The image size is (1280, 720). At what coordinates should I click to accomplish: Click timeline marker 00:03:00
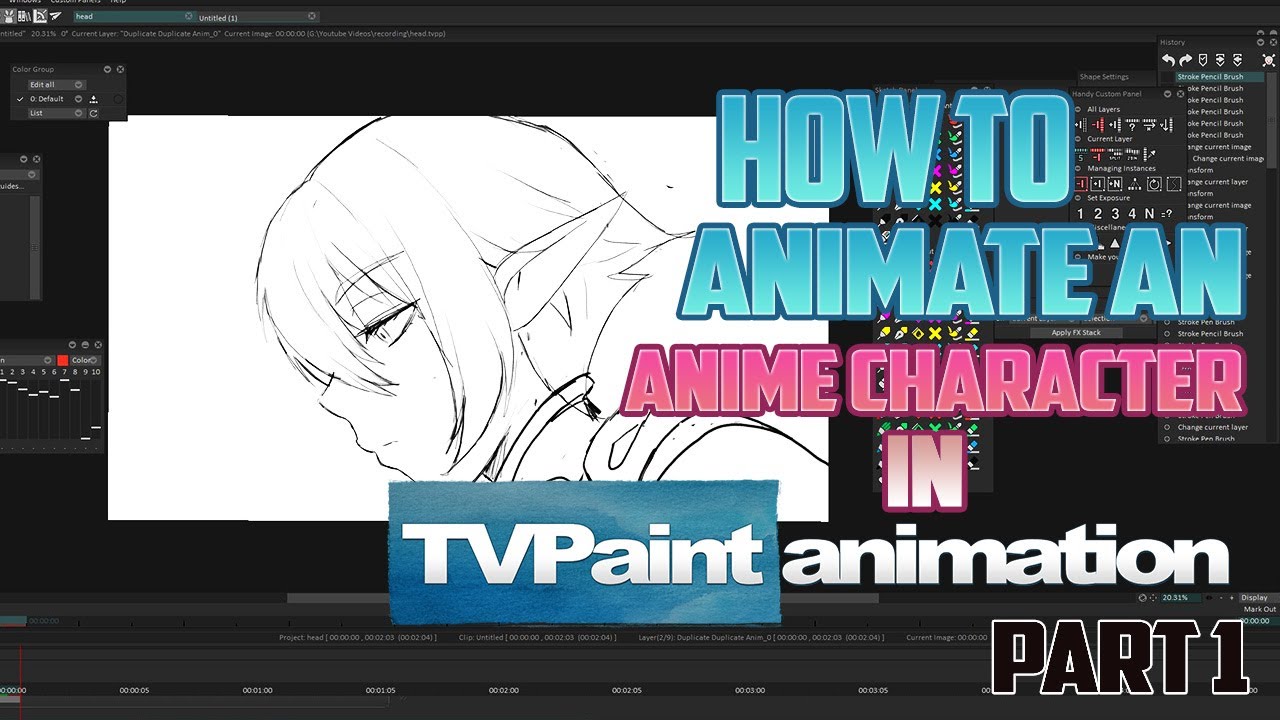tap(749, 690)
